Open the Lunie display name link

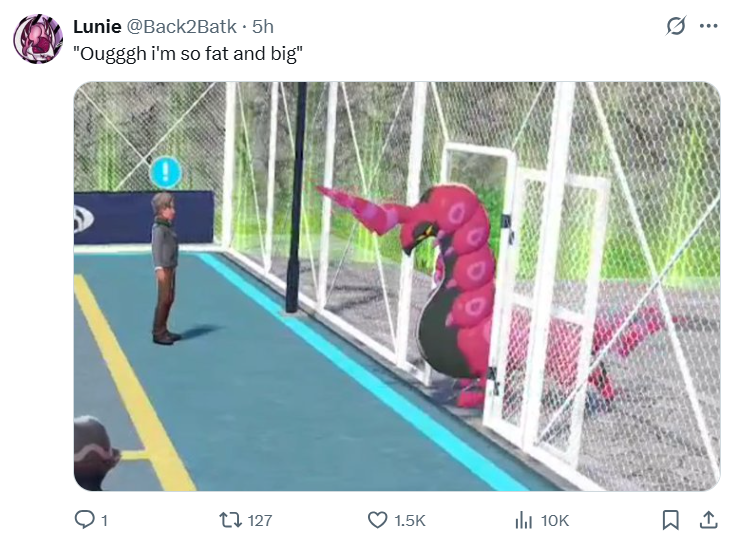point(97,27)
